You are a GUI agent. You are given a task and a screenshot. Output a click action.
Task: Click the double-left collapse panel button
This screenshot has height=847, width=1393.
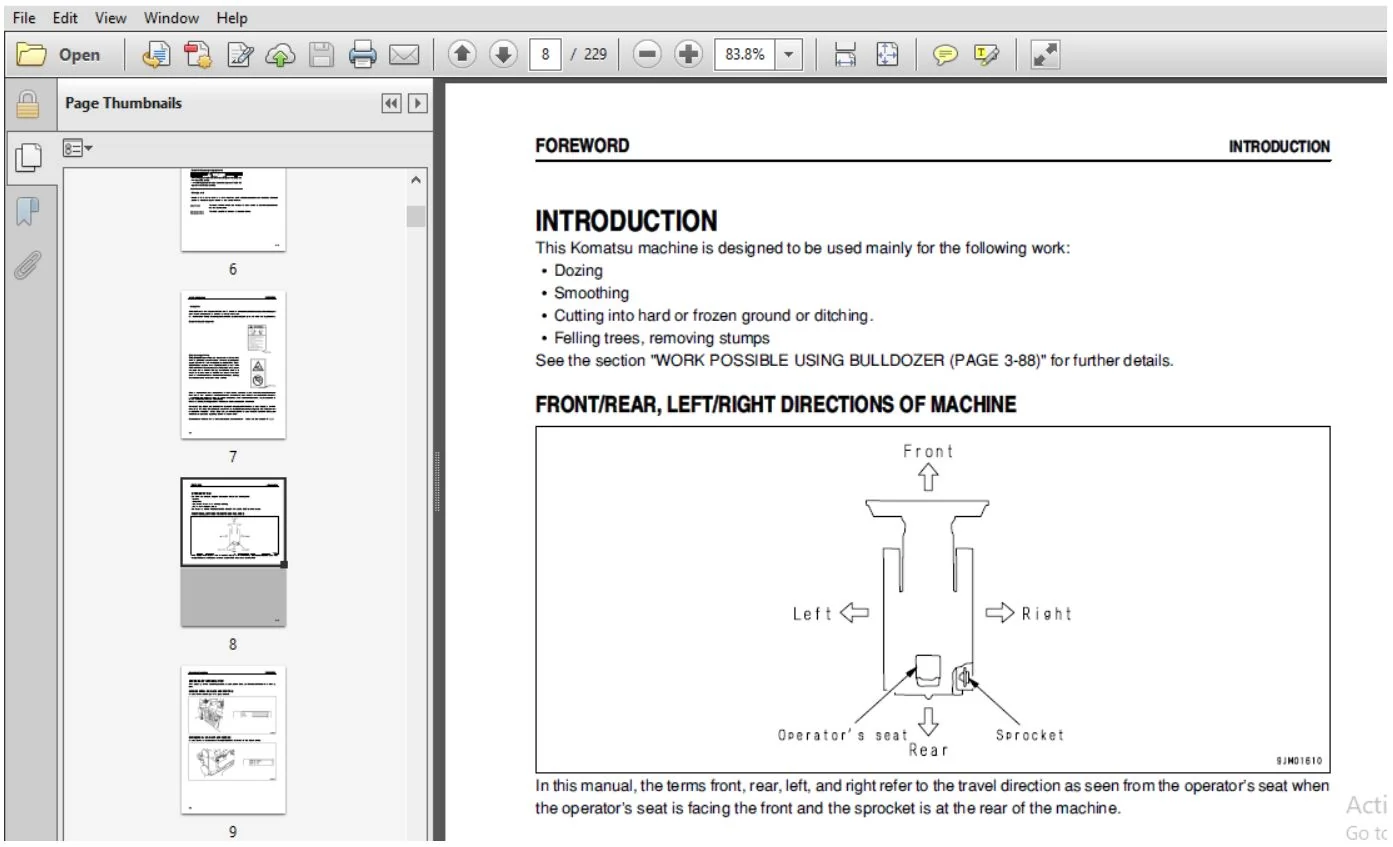392,103
